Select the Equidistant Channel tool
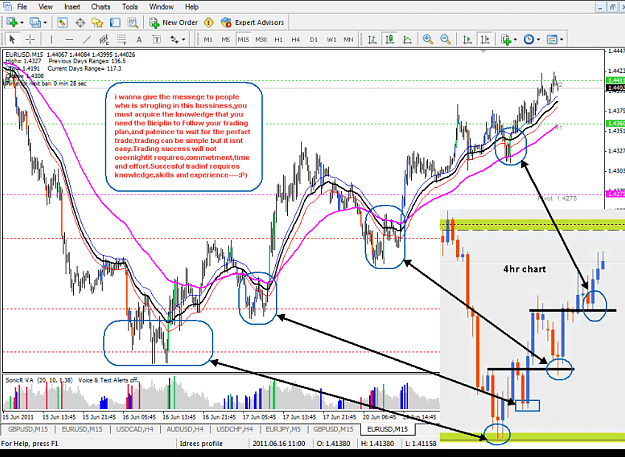 [104, 39]
